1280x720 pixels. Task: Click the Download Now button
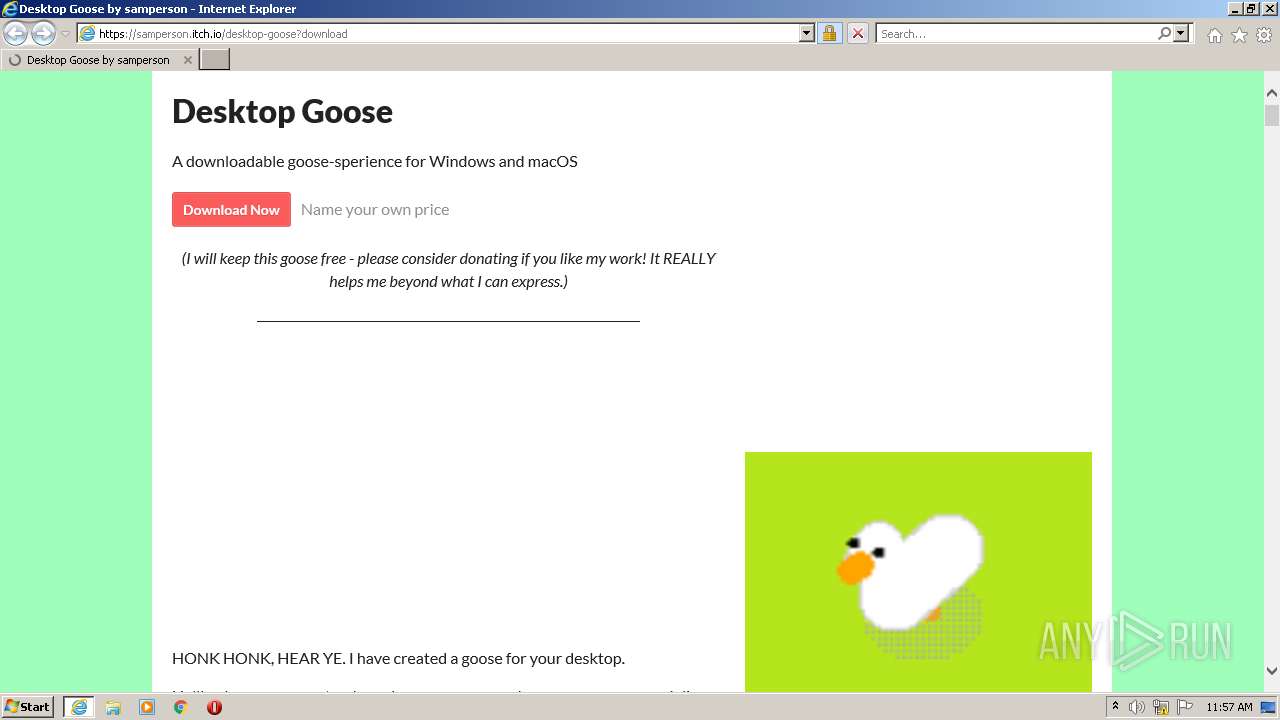coord(231,209)
